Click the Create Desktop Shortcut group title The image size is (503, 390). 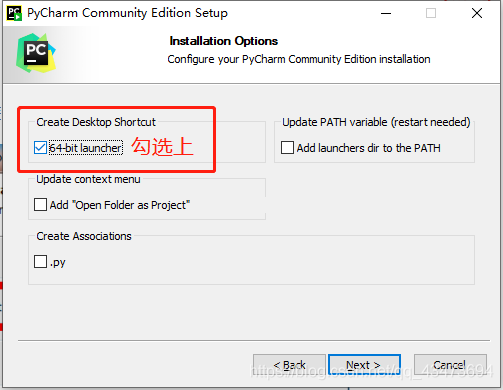pyautogui.click(x=96, y=122)
